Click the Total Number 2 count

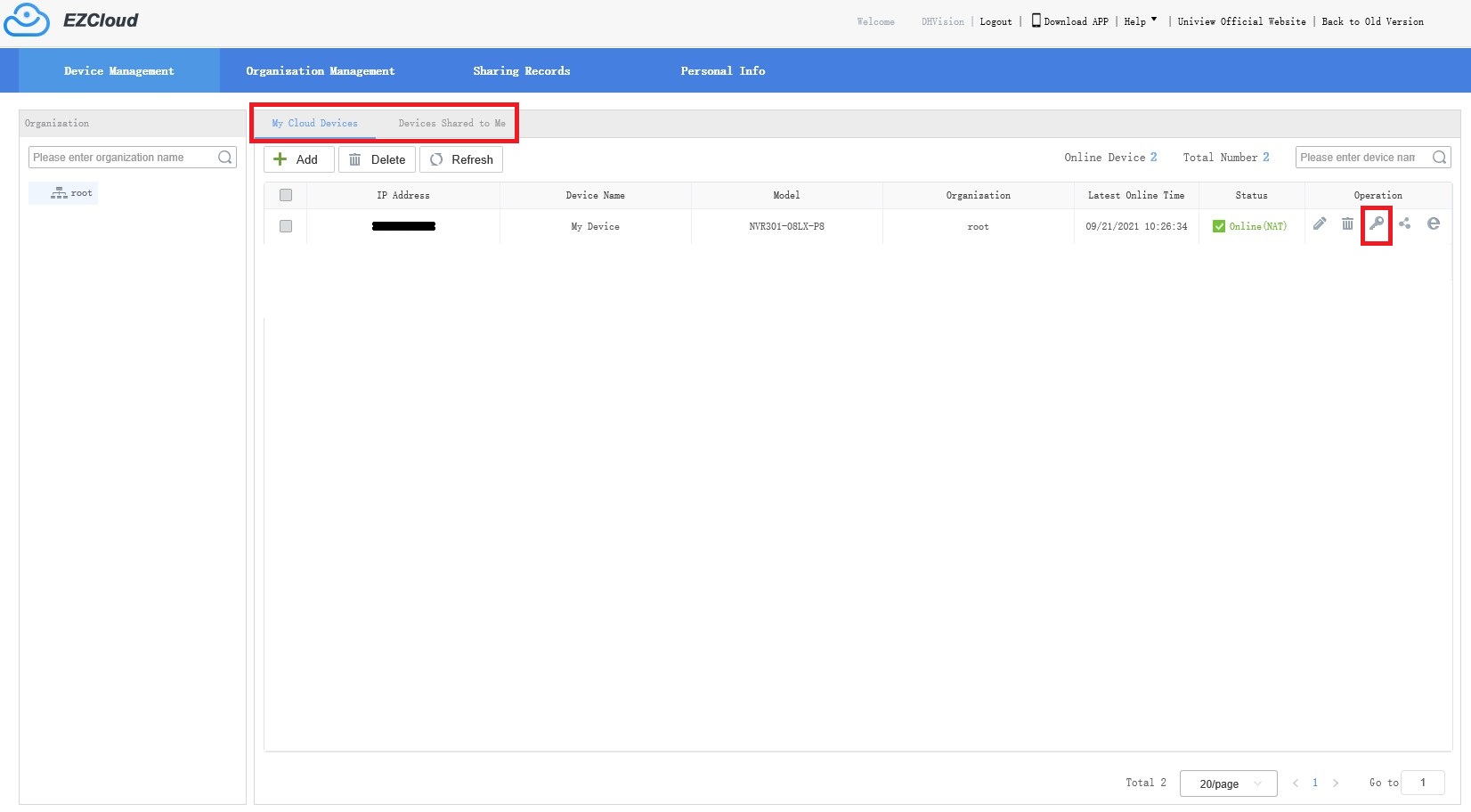pos(1226,157)
